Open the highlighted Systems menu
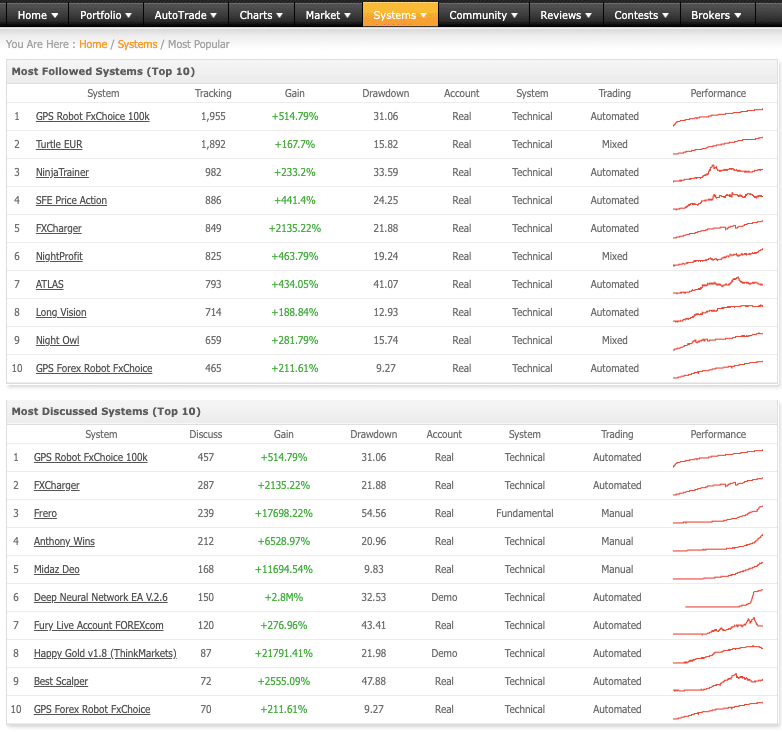The width and height of the screenshot is (782, 732). point(400,15)
